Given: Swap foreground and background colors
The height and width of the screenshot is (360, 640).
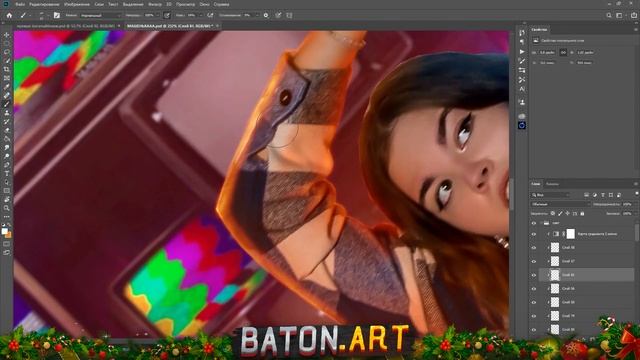Looking at the screenshot, I should (9, 225).
